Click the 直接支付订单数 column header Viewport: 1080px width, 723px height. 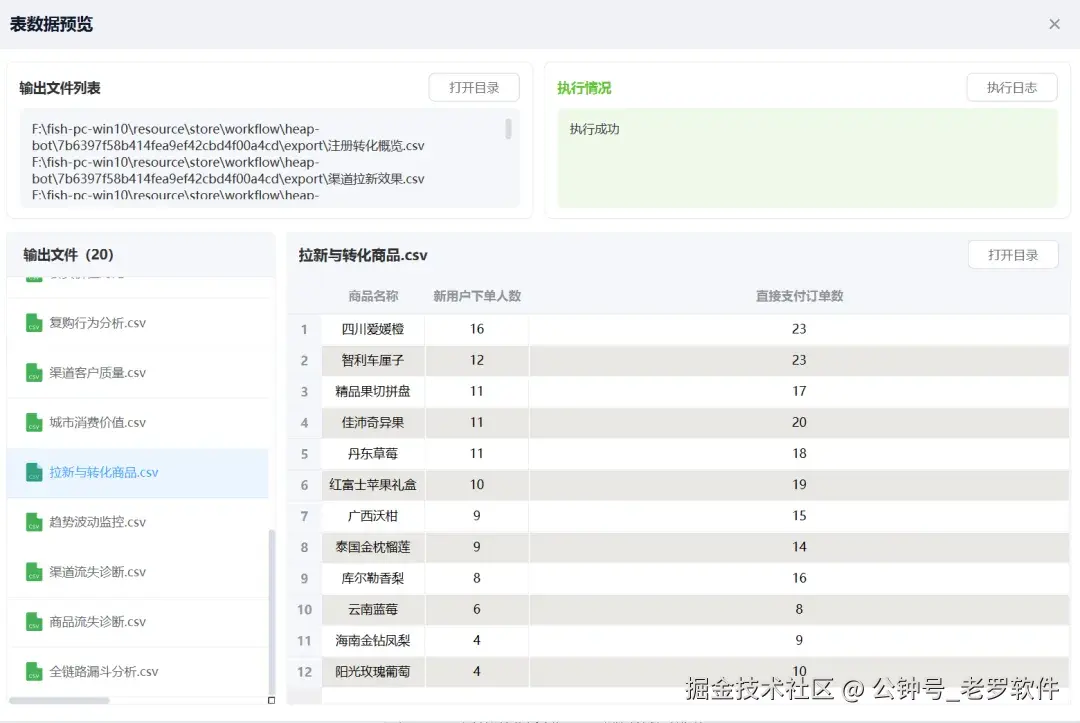(799, 296)
